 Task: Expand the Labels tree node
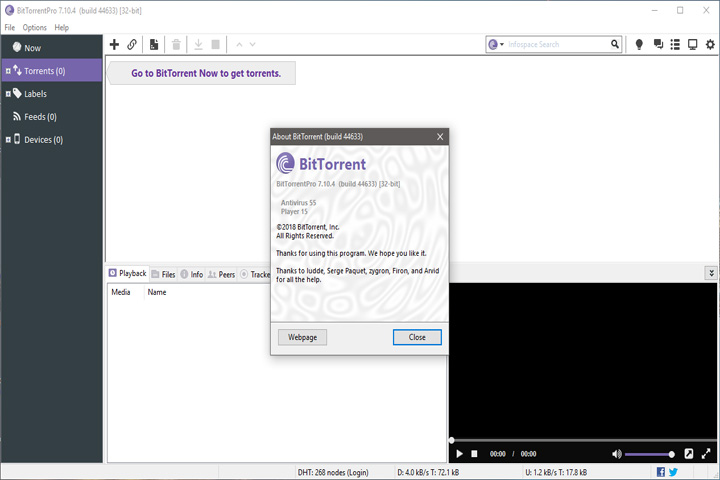(8, 94)
